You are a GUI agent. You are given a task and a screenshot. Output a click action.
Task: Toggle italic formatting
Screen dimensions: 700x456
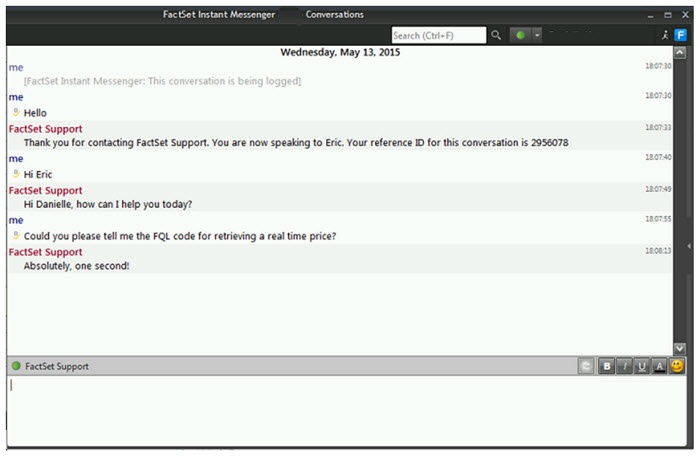tap(625, 366)
